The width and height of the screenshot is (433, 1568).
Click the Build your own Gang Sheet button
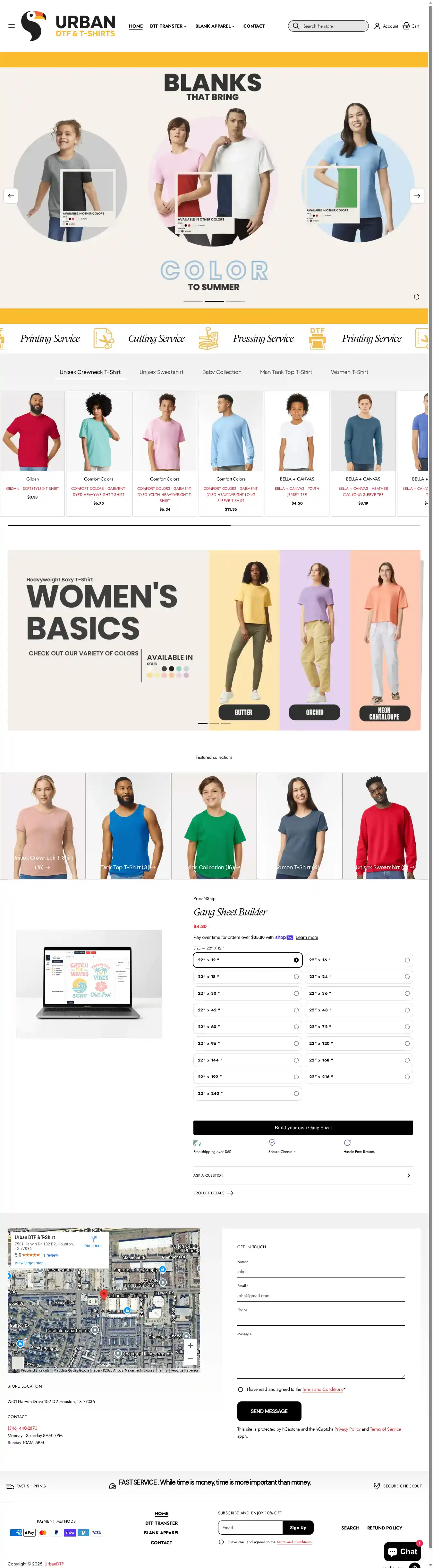[x=303, y=1127]
